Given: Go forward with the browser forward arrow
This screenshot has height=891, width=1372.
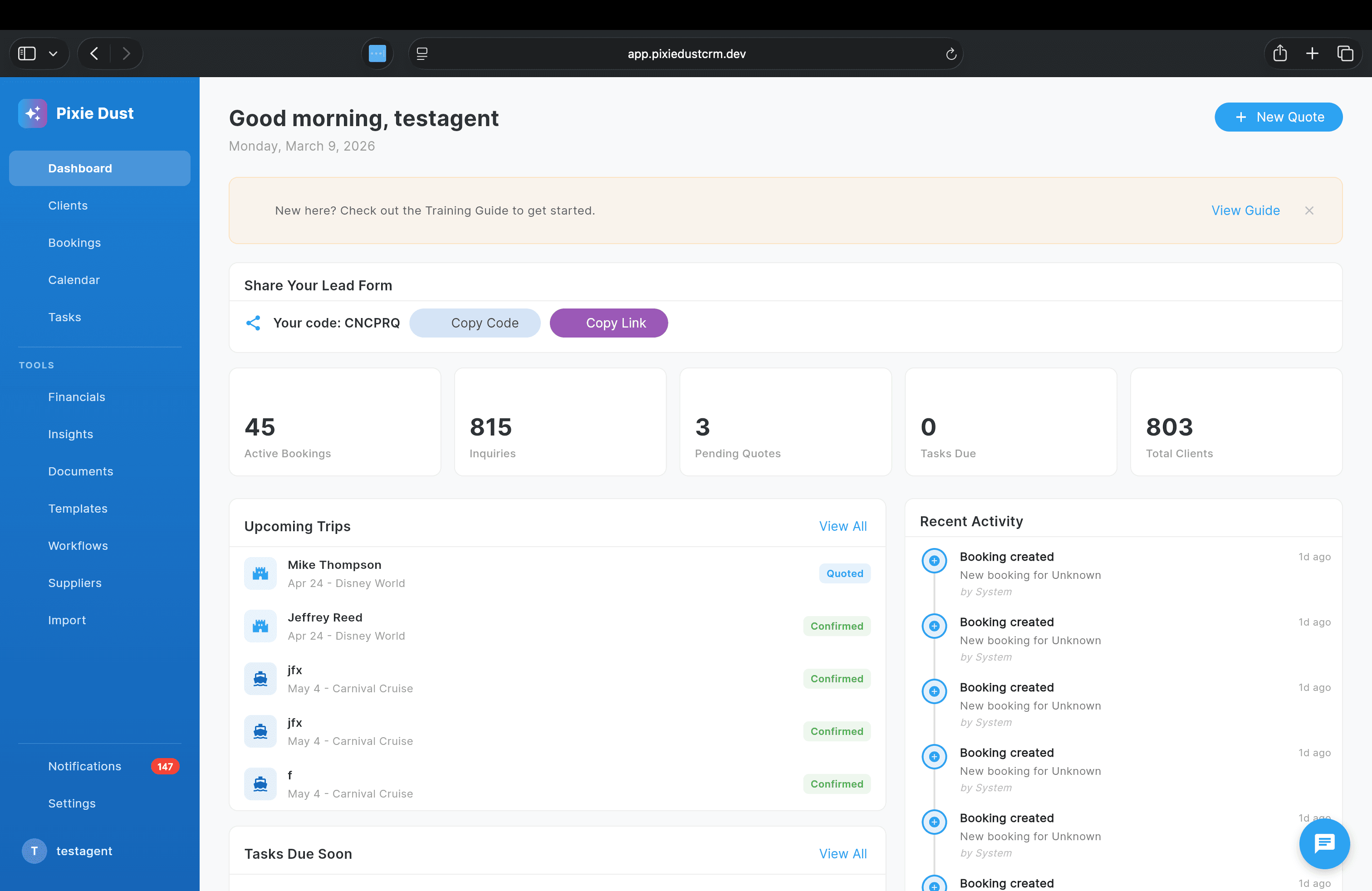Looking at the screenshot, I should click(x=126, y=54).
